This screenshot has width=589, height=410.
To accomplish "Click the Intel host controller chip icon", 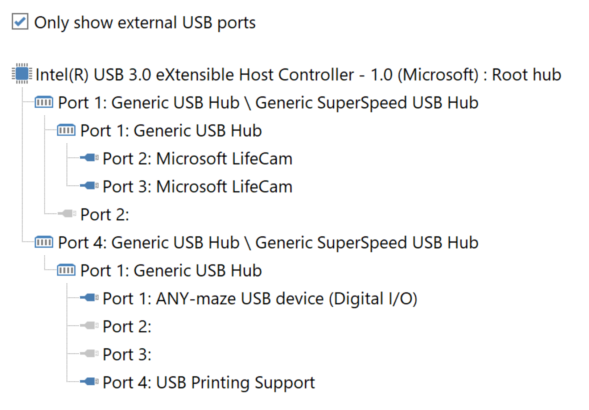I will click(21, 73).
